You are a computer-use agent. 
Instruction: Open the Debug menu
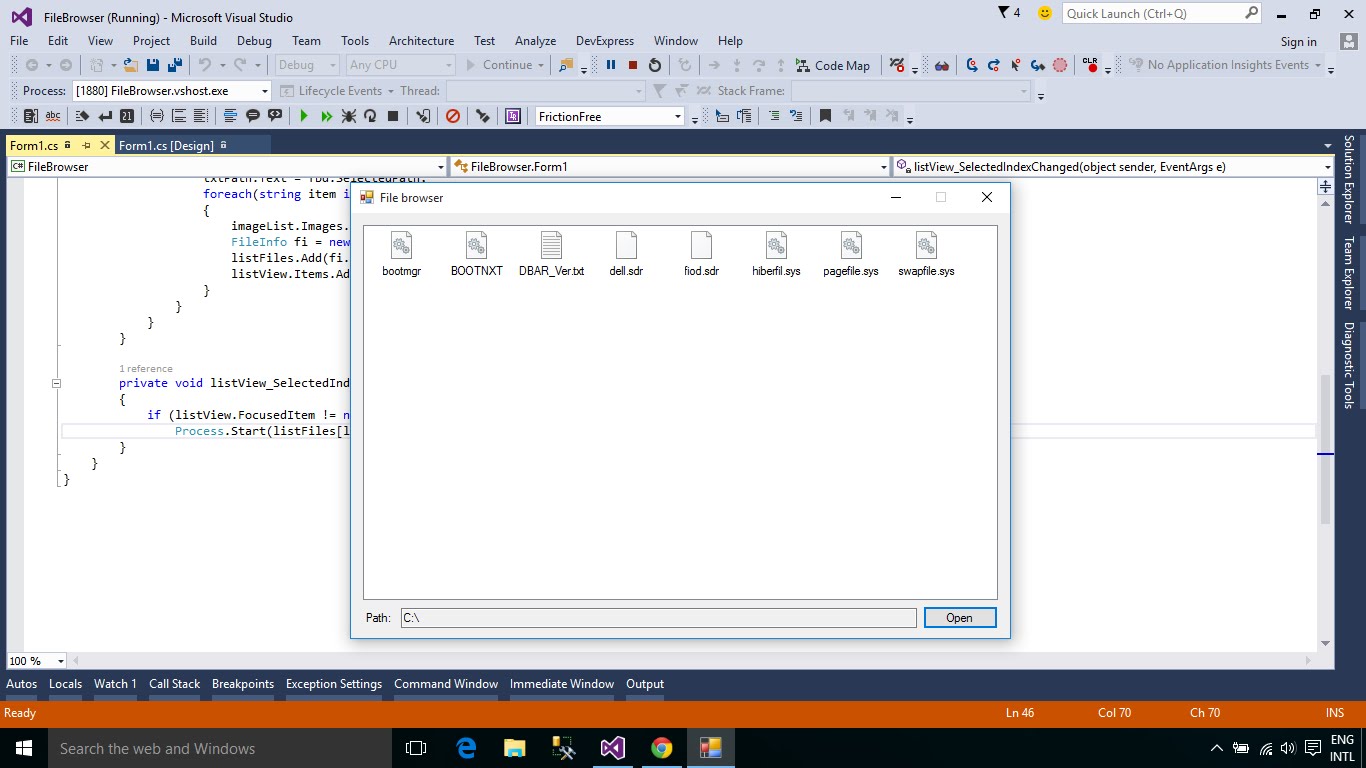point(254,41)
